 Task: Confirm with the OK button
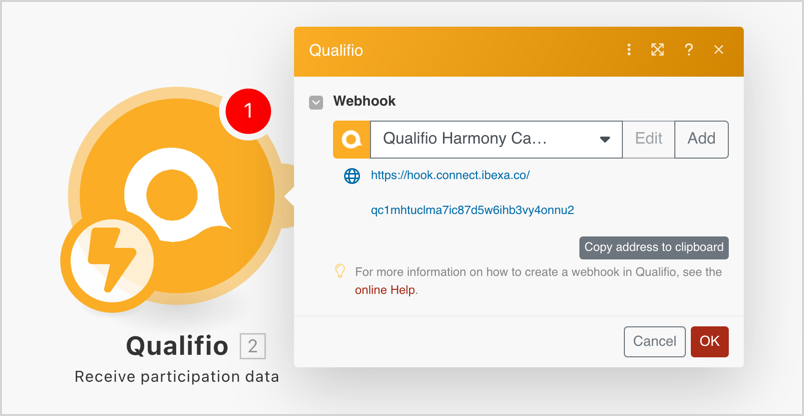tap(709, 341)
